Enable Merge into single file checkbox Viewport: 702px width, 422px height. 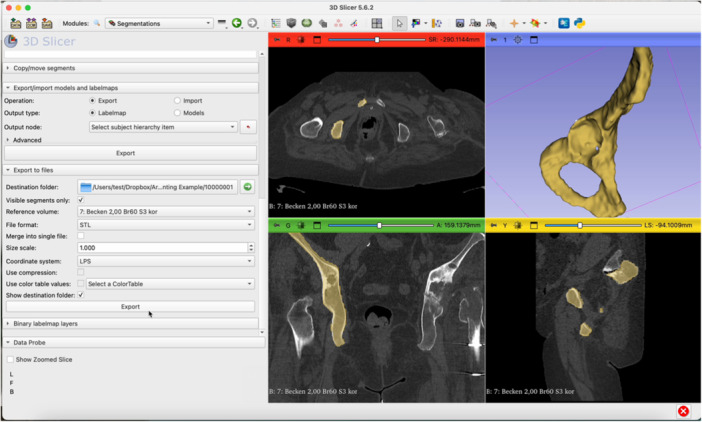click(81, 236)
